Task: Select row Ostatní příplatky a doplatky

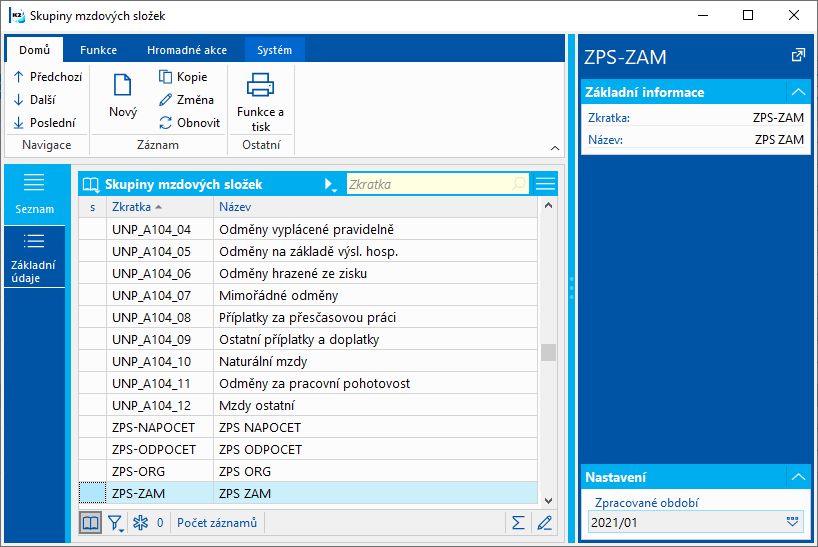Action: click(308, 339)
